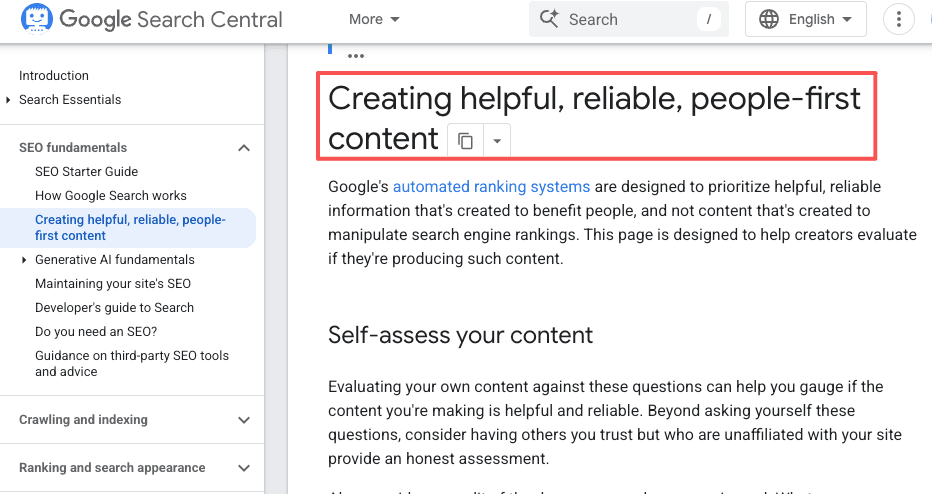Open How Google Search works
This screenshot has height=494, width=932.
coord(111,196)
